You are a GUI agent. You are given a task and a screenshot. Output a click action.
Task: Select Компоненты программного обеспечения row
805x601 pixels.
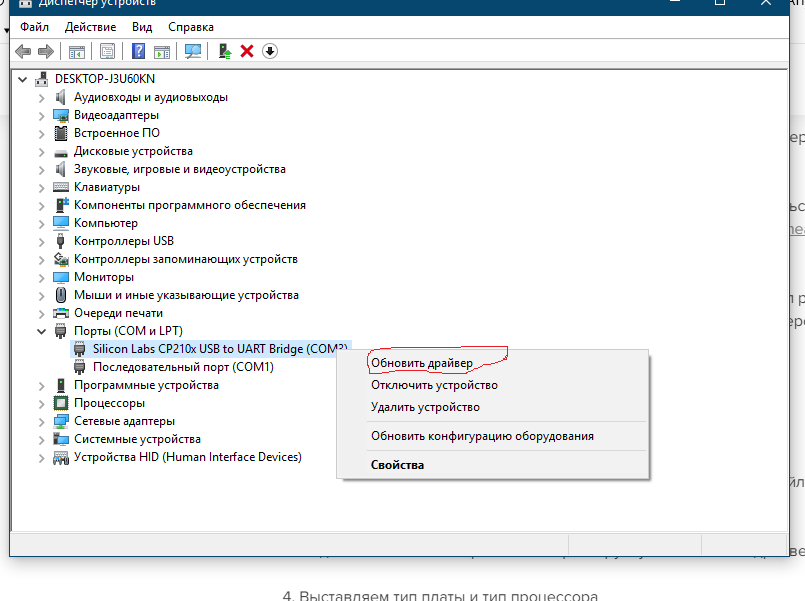tap(189, 205)
